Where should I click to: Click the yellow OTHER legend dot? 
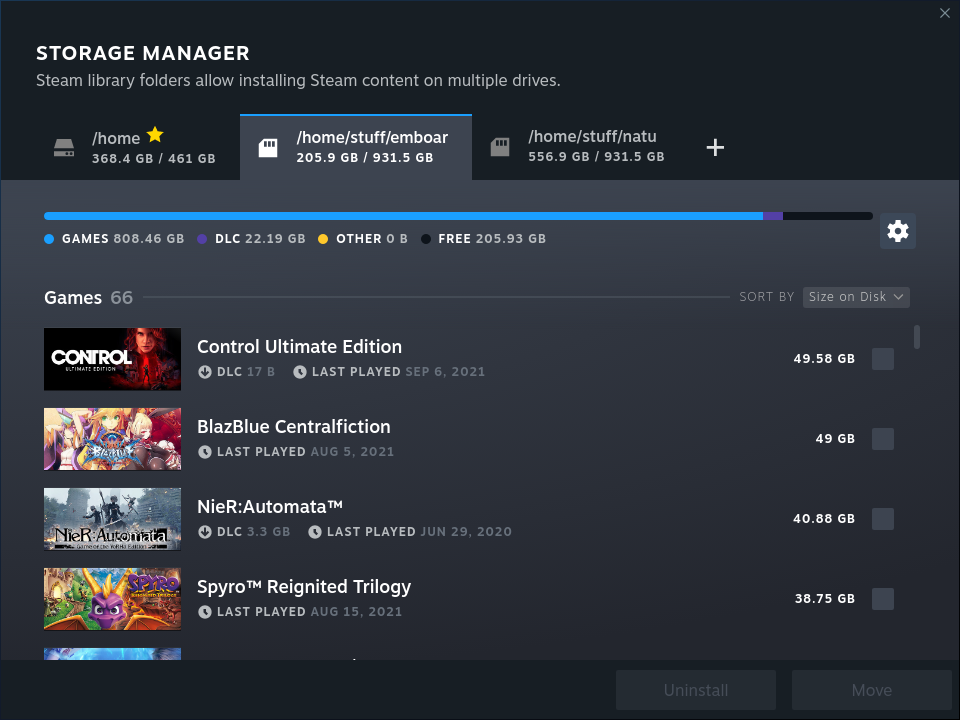(323, 239)
